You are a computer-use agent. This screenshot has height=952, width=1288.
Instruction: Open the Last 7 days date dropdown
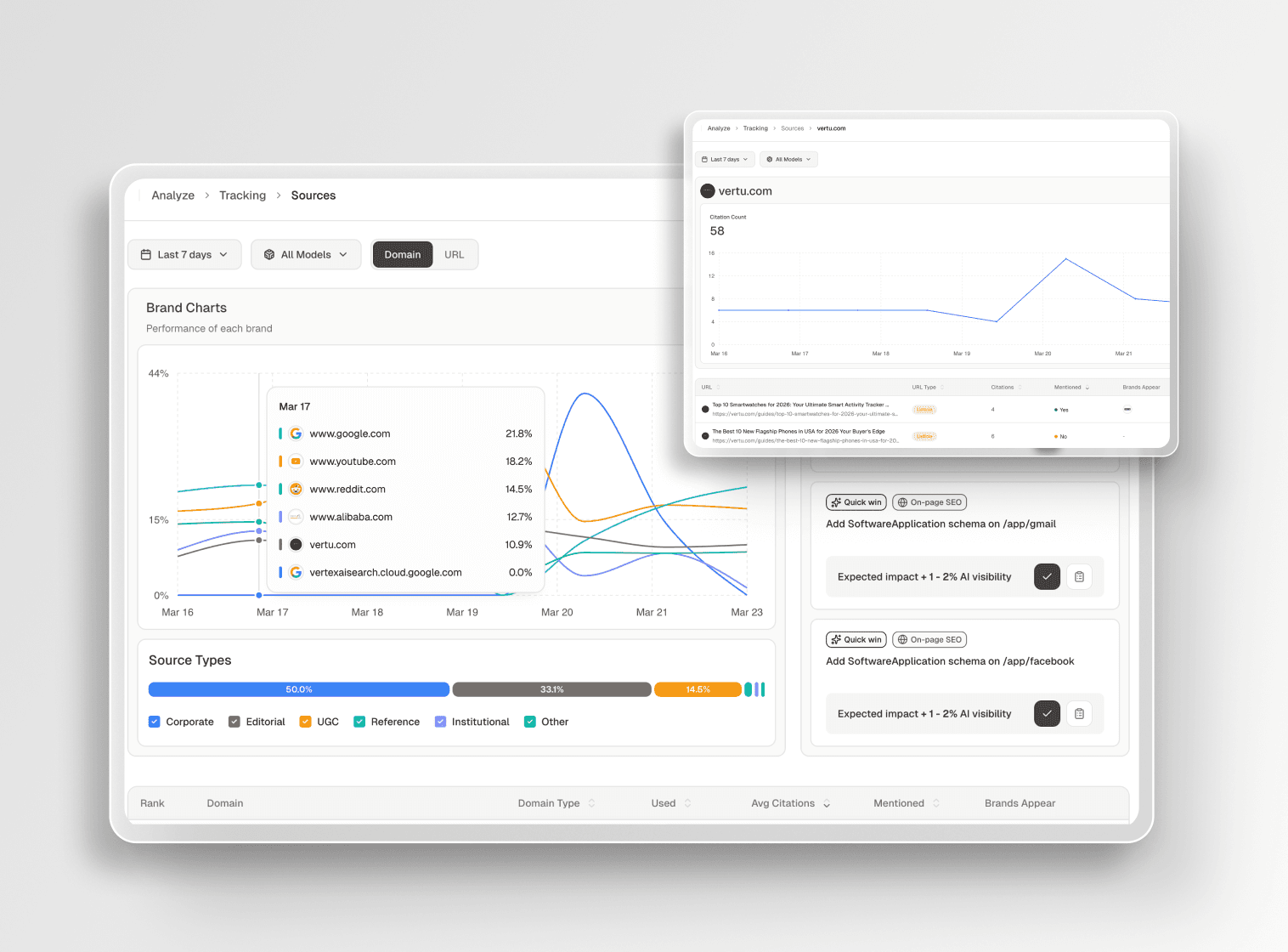184,254
